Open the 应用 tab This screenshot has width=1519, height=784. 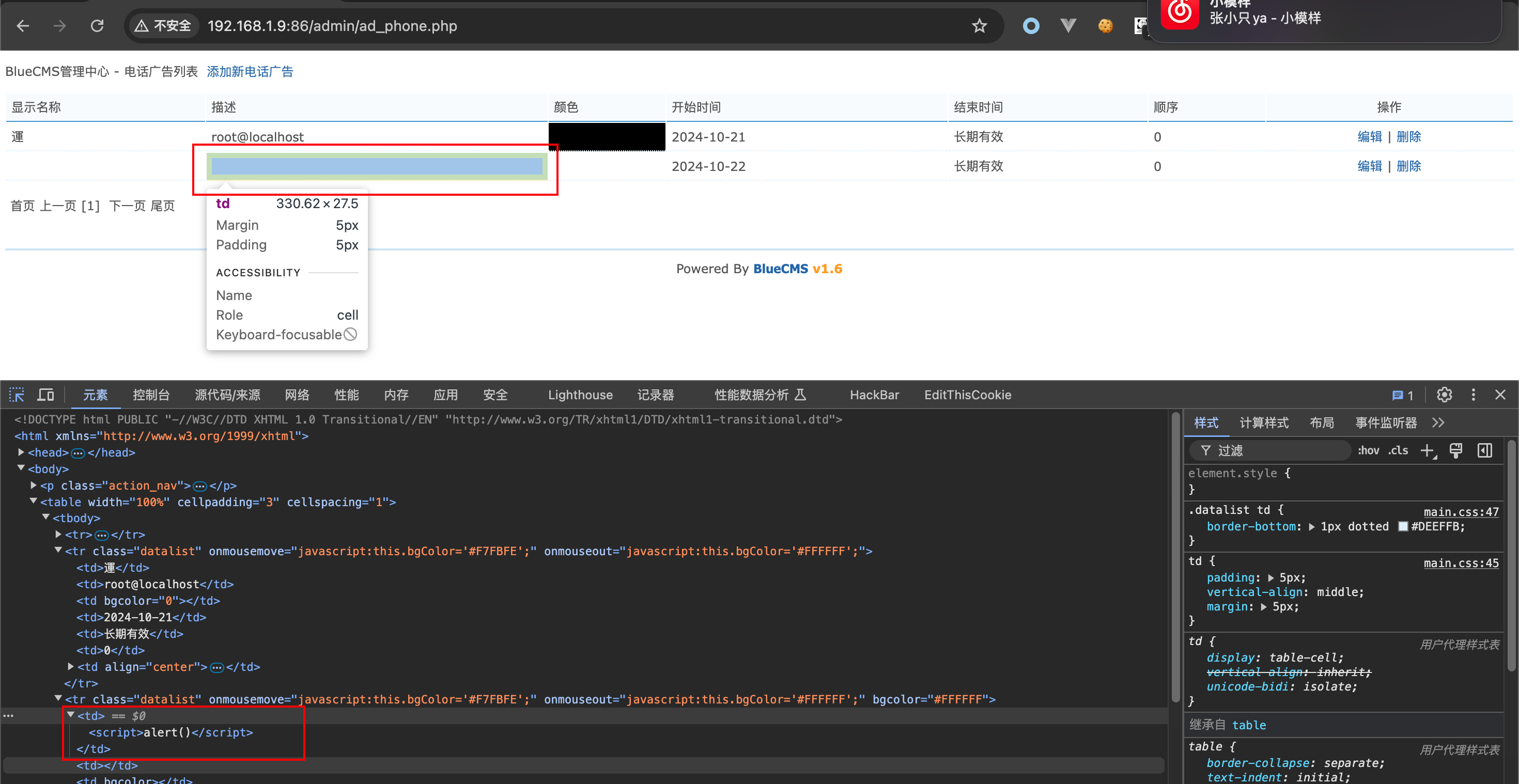(446, 395)
